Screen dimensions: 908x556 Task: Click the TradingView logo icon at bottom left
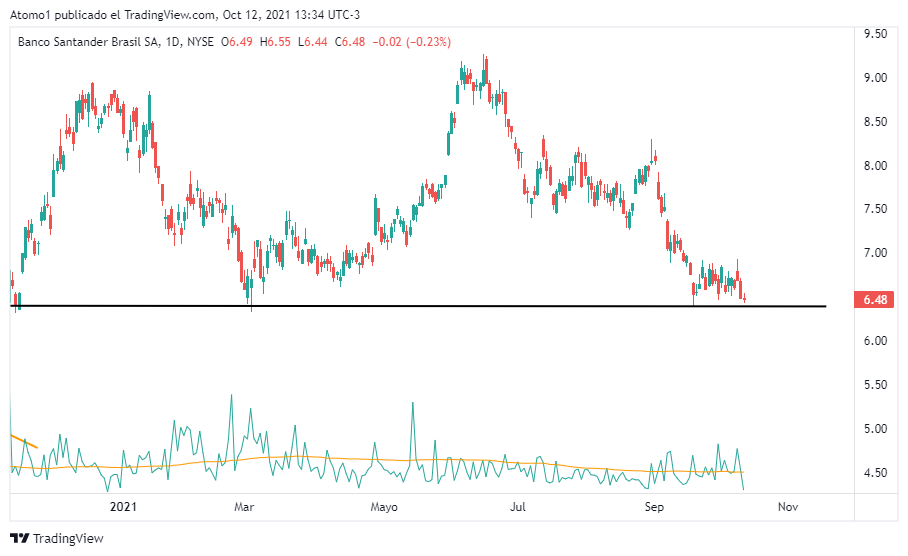[x=20, y=539]
